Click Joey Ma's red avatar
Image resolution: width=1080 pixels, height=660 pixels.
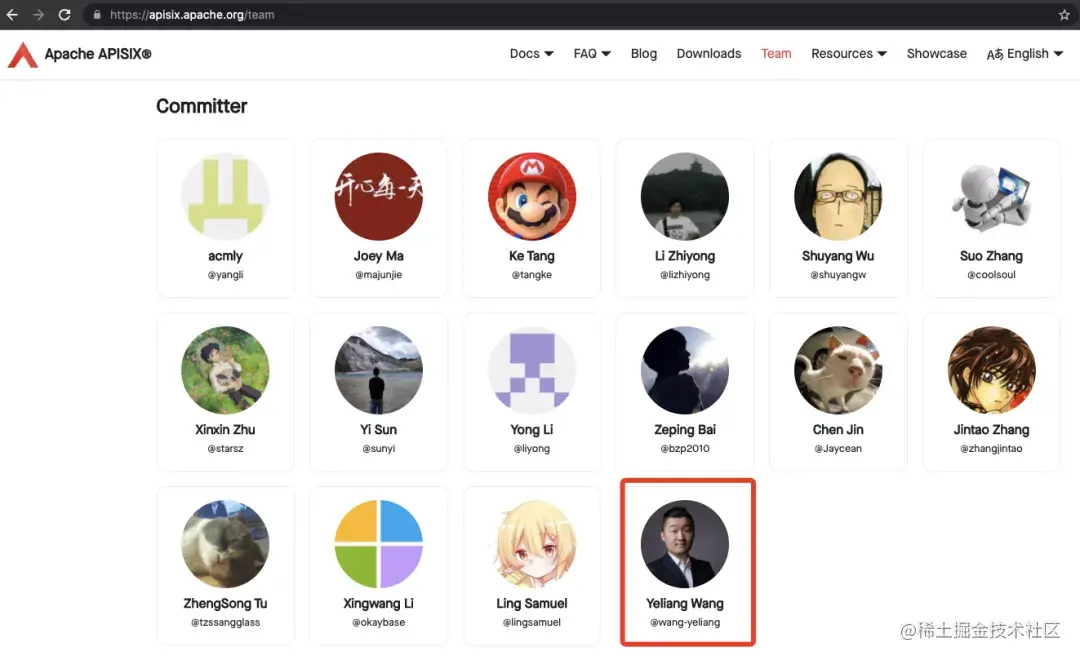click(378, 196)
